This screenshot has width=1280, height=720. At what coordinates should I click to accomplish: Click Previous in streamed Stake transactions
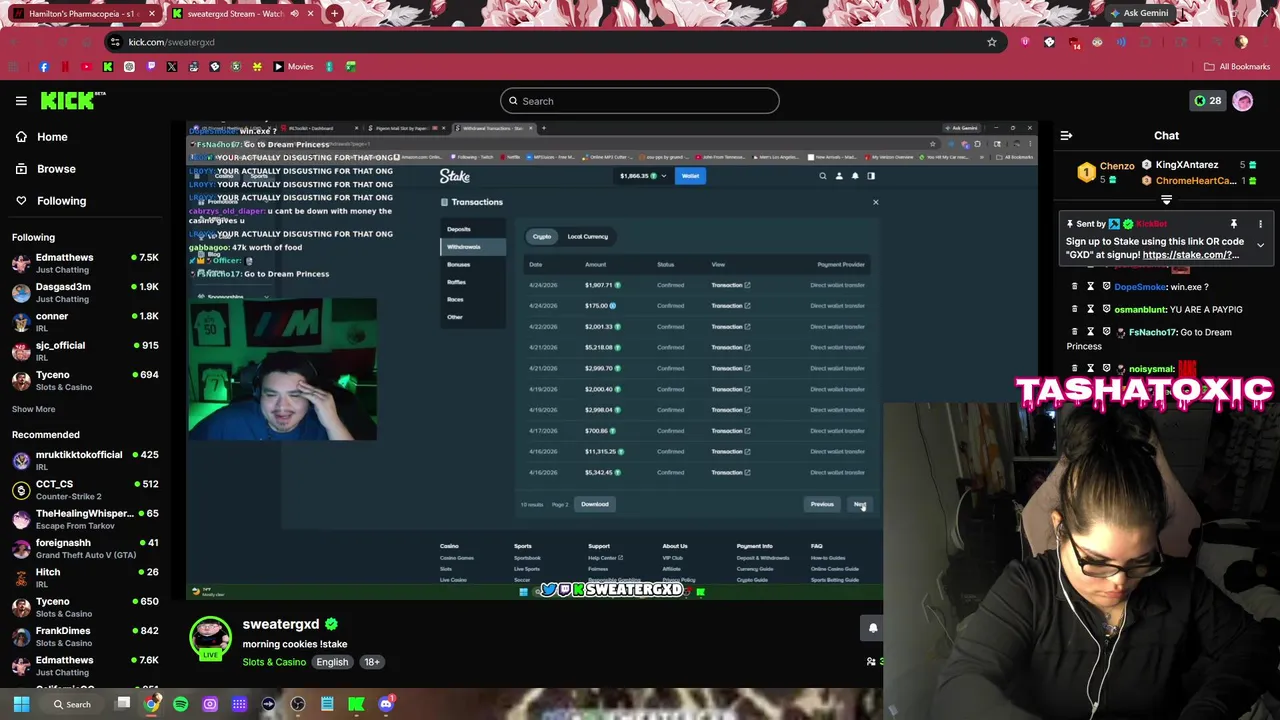pyautogui.click(x=821, y=504)
